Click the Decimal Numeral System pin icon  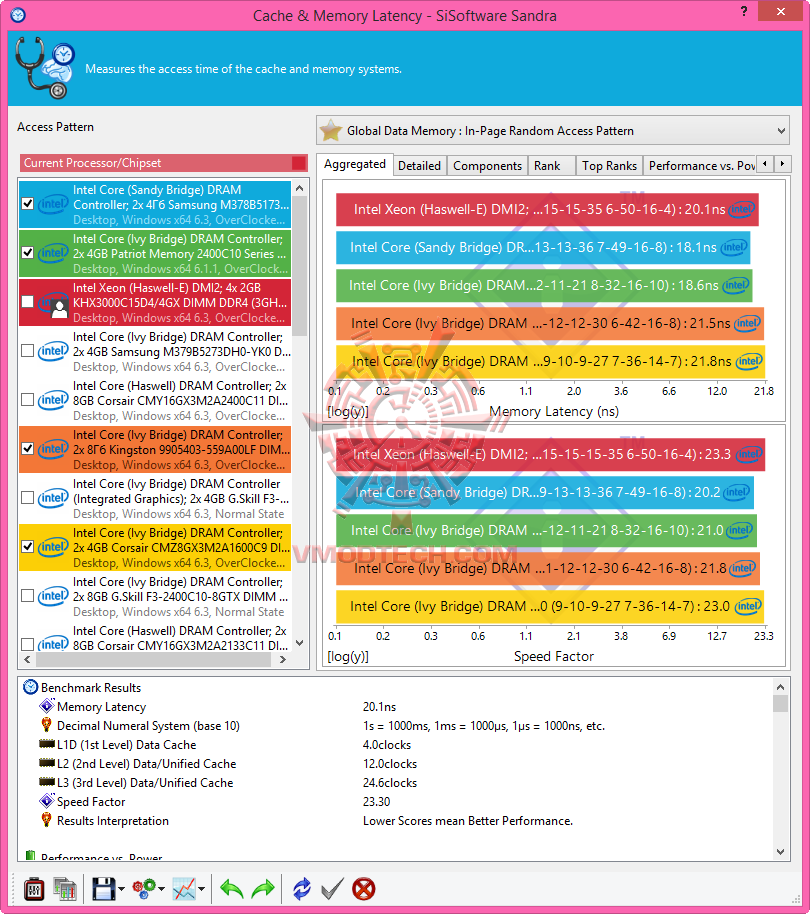47,725
